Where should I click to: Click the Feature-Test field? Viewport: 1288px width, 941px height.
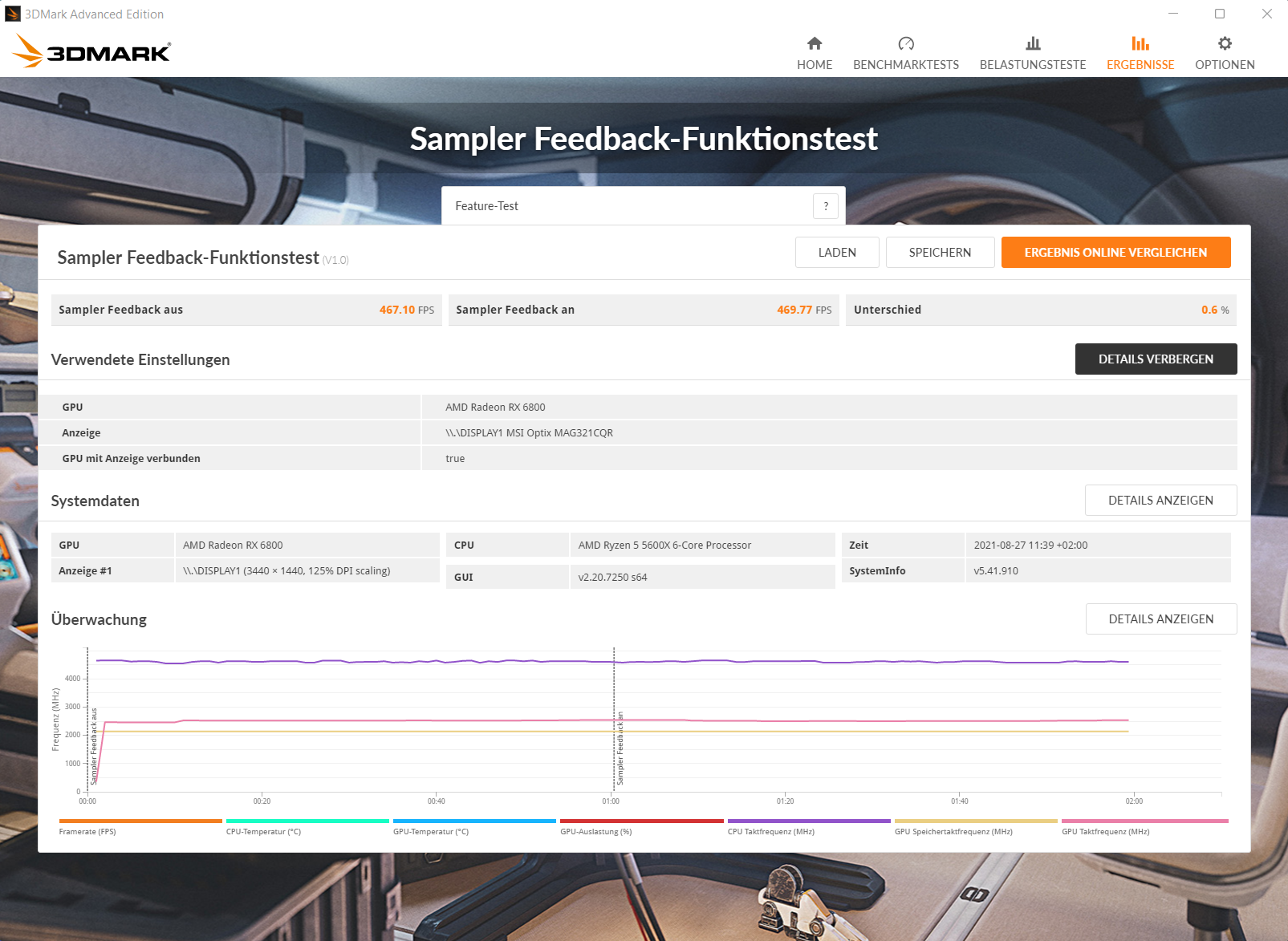tap(643, 206)
